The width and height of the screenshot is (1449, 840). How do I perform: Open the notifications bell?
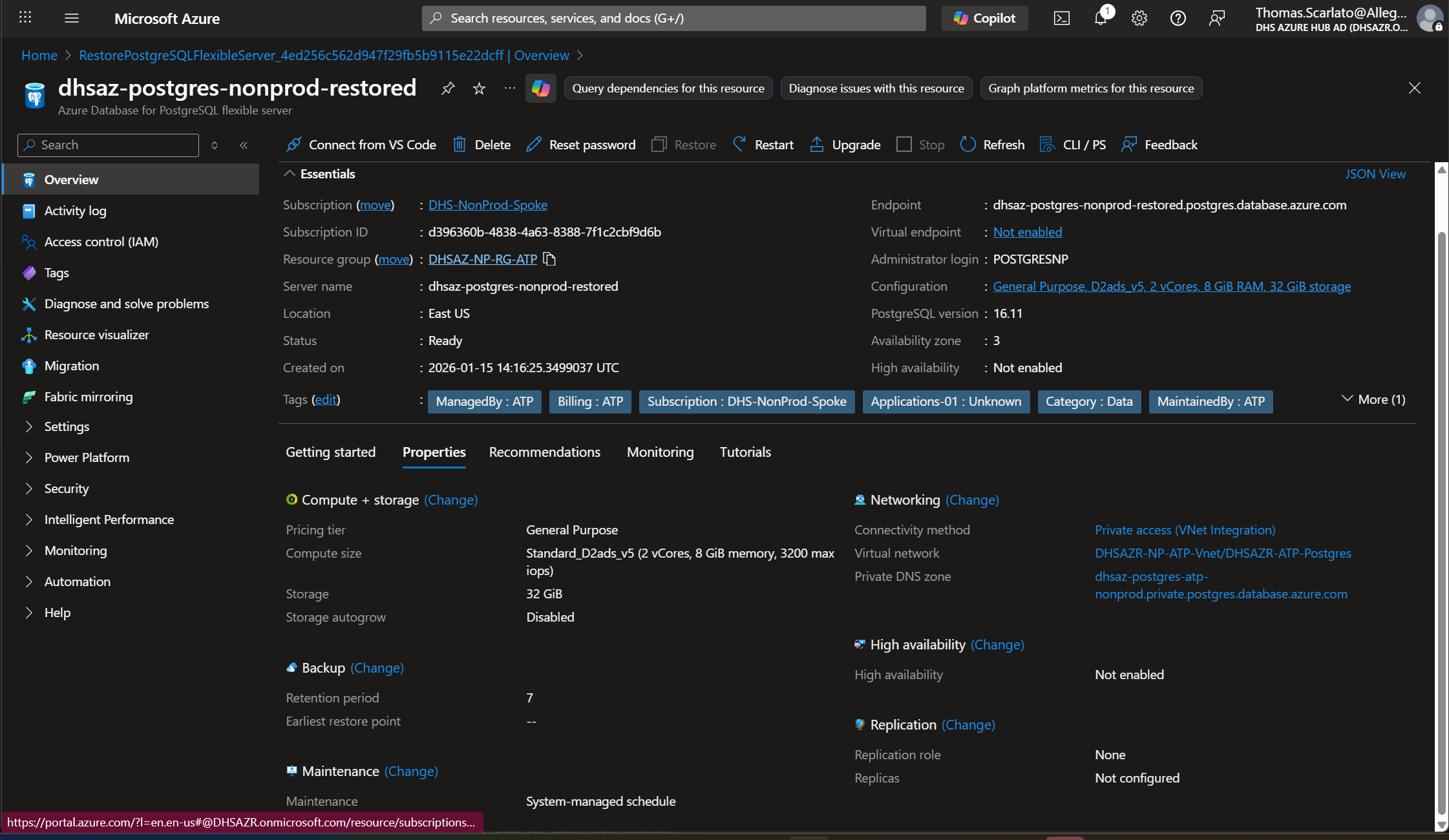1101,18
